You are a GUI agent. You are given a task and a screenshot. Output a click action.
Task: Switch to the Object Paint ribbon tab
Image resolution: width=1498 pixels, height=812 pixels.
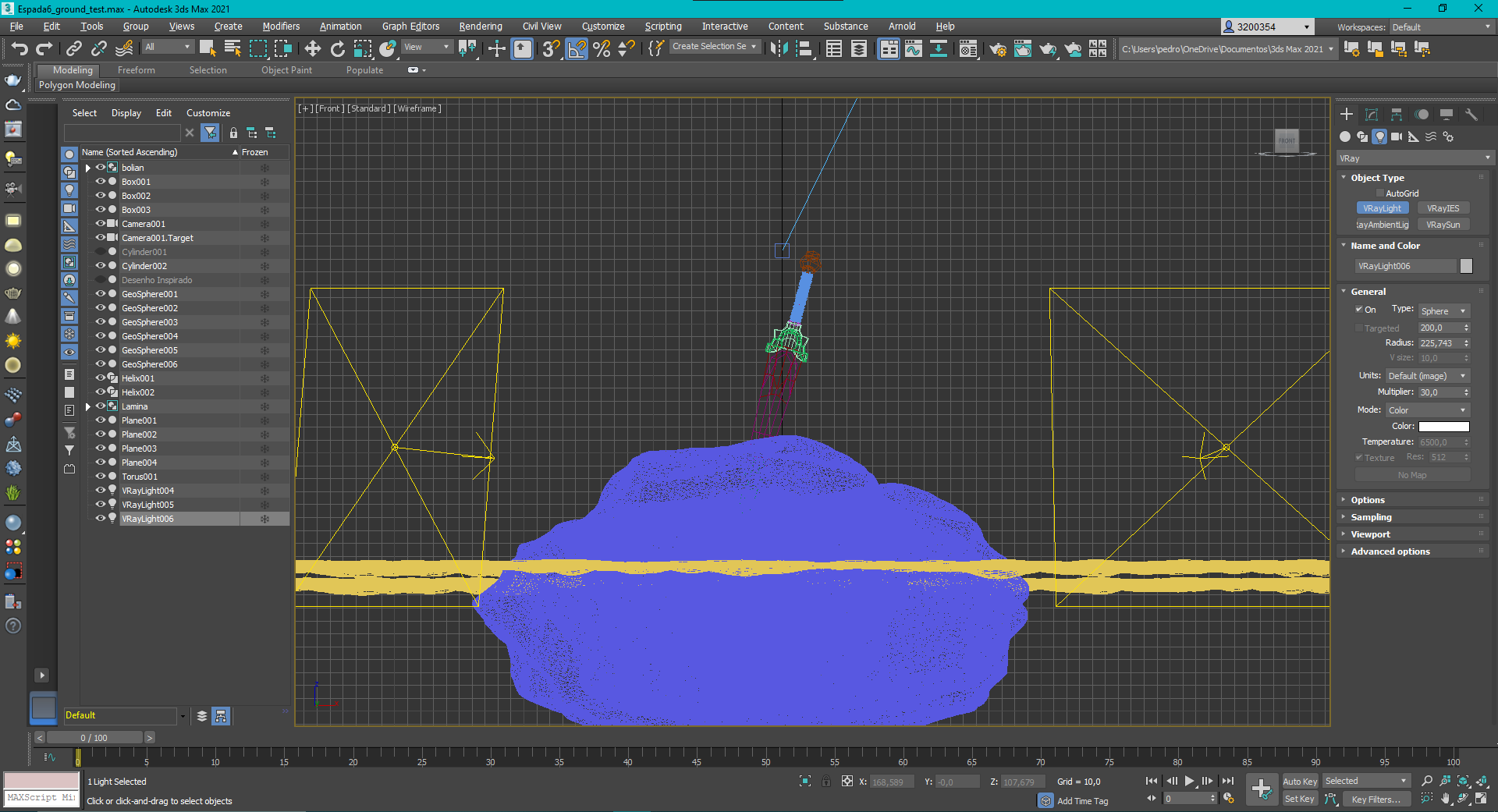point(286,70)
